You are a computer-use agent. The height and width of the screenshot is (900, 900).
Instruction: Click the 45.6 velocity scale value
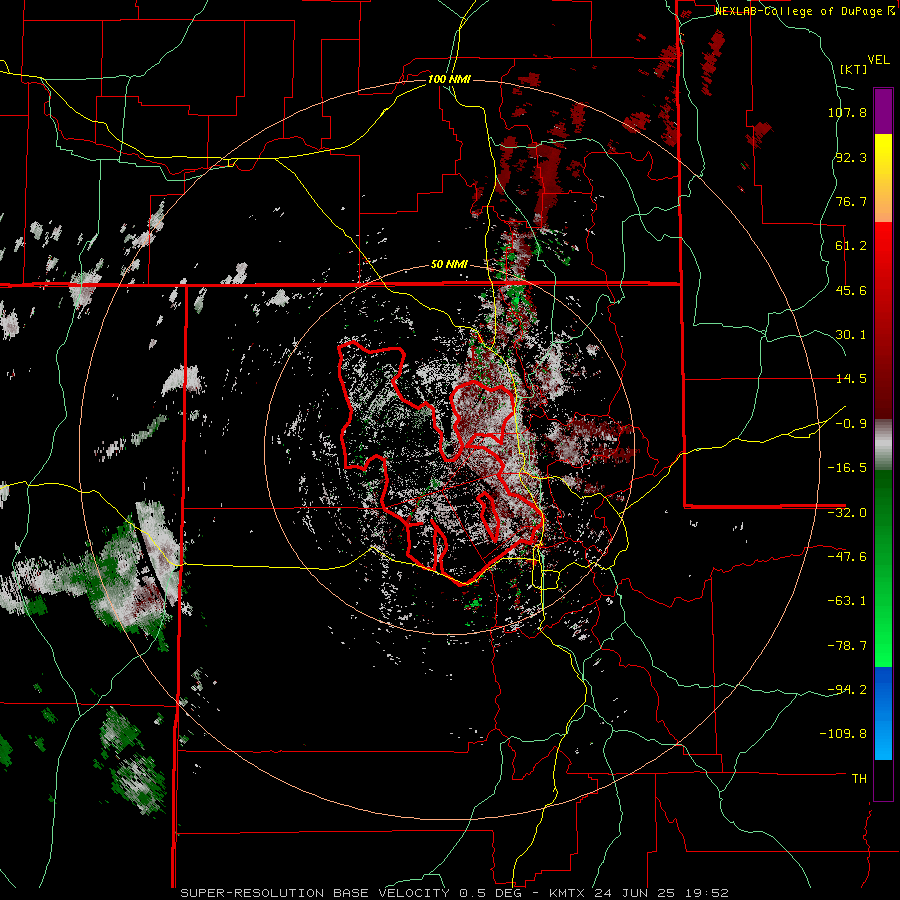851,290
